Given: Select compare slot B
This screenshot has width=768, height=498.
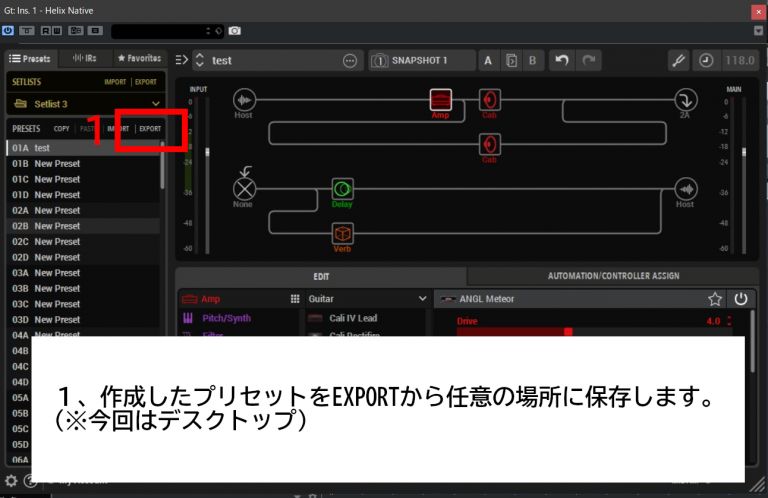Looking at the screenshot, I should coord(532,61).
